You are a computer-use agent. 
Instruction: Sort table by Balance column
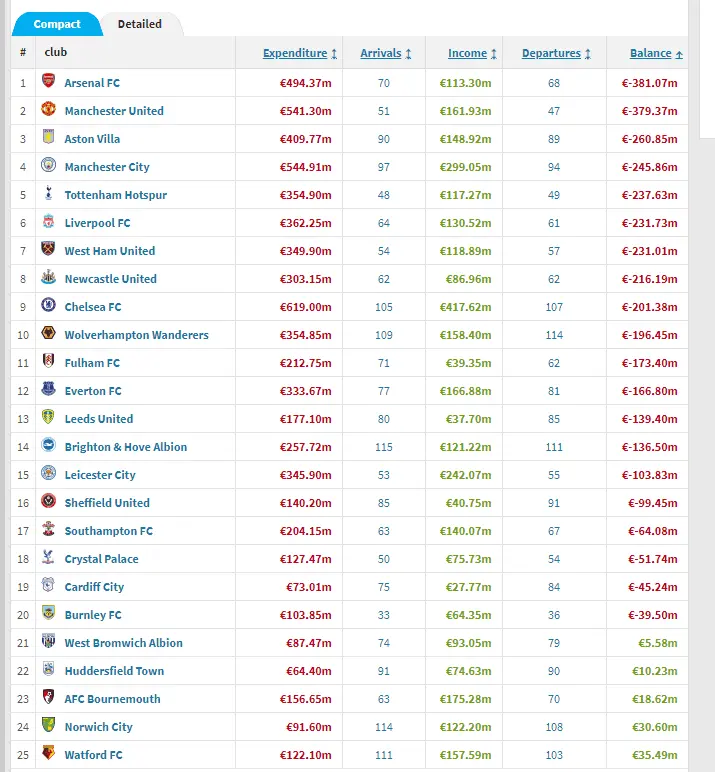[x=651, y=53]
